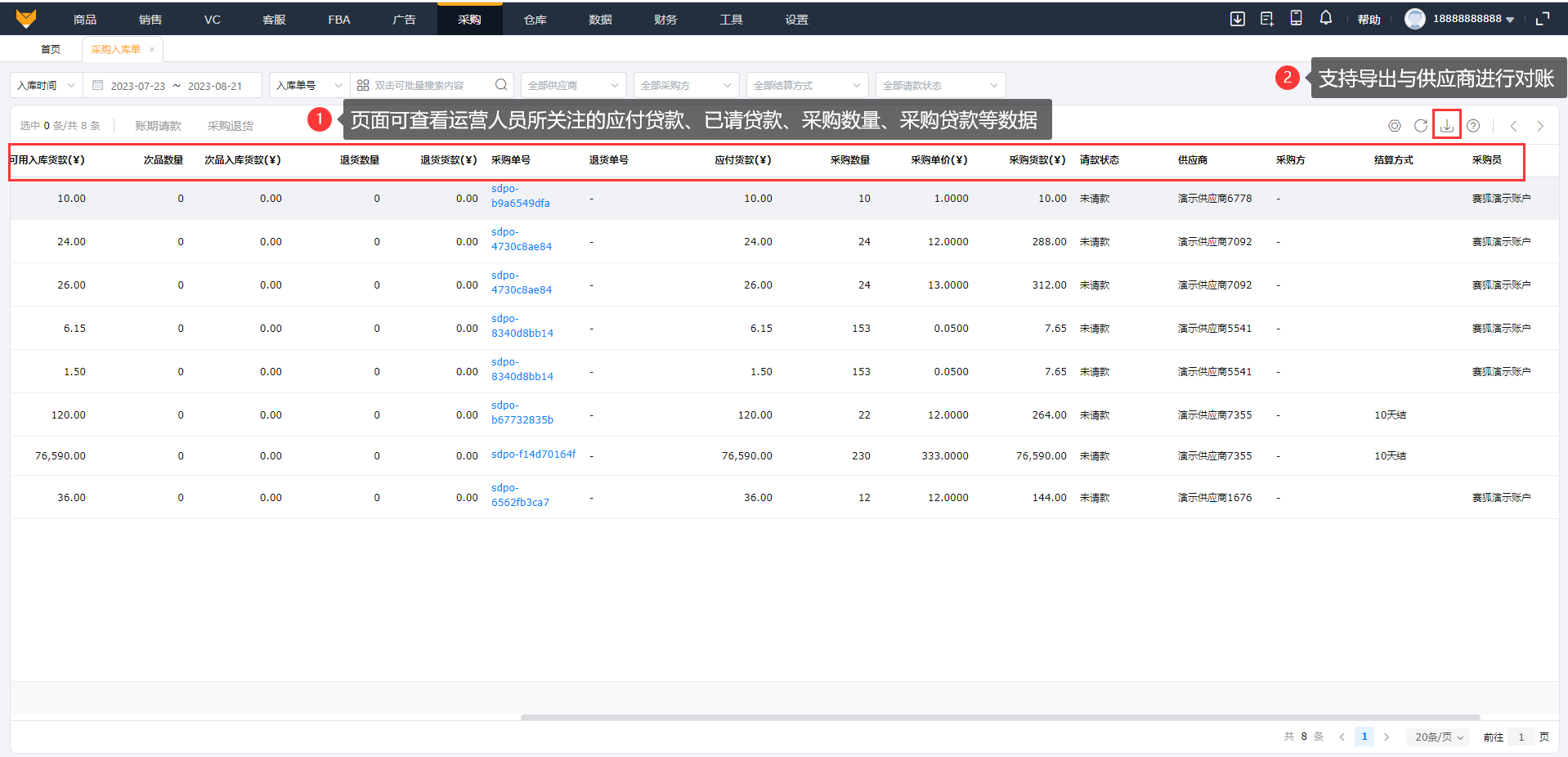This screenshot has width=1568, height=757.
Task: Open purchase order link sdpo-f14d70164f
Action: pyautogui.click(x=533, y=455)
